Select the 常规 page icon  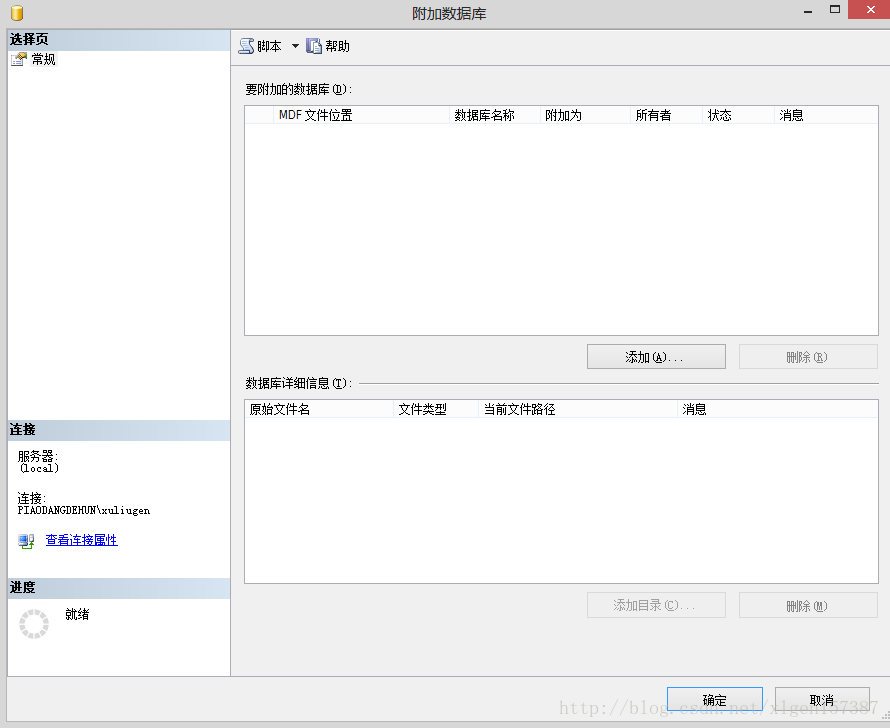tap(18, 60)
